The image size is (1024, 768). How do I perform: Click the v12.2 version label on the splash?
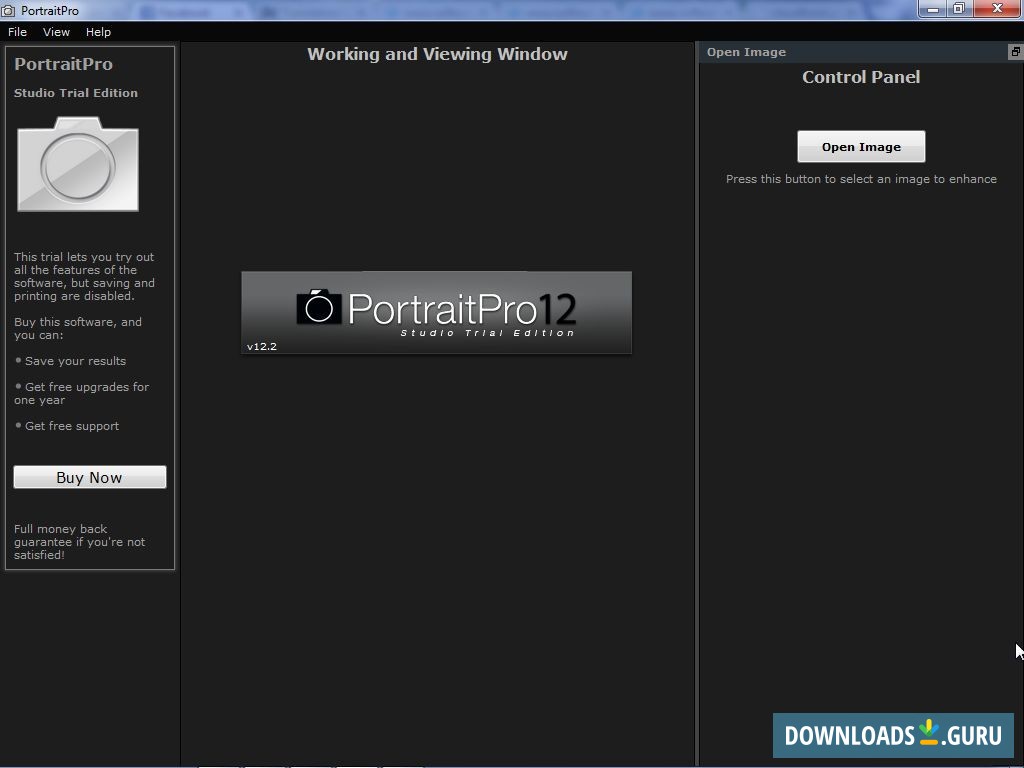tap(262, 346)
